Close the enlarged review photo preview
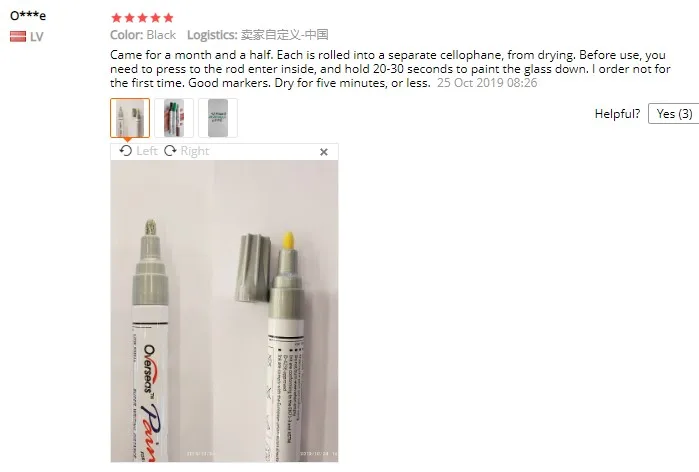699x472 pixels. click(324, 152)
